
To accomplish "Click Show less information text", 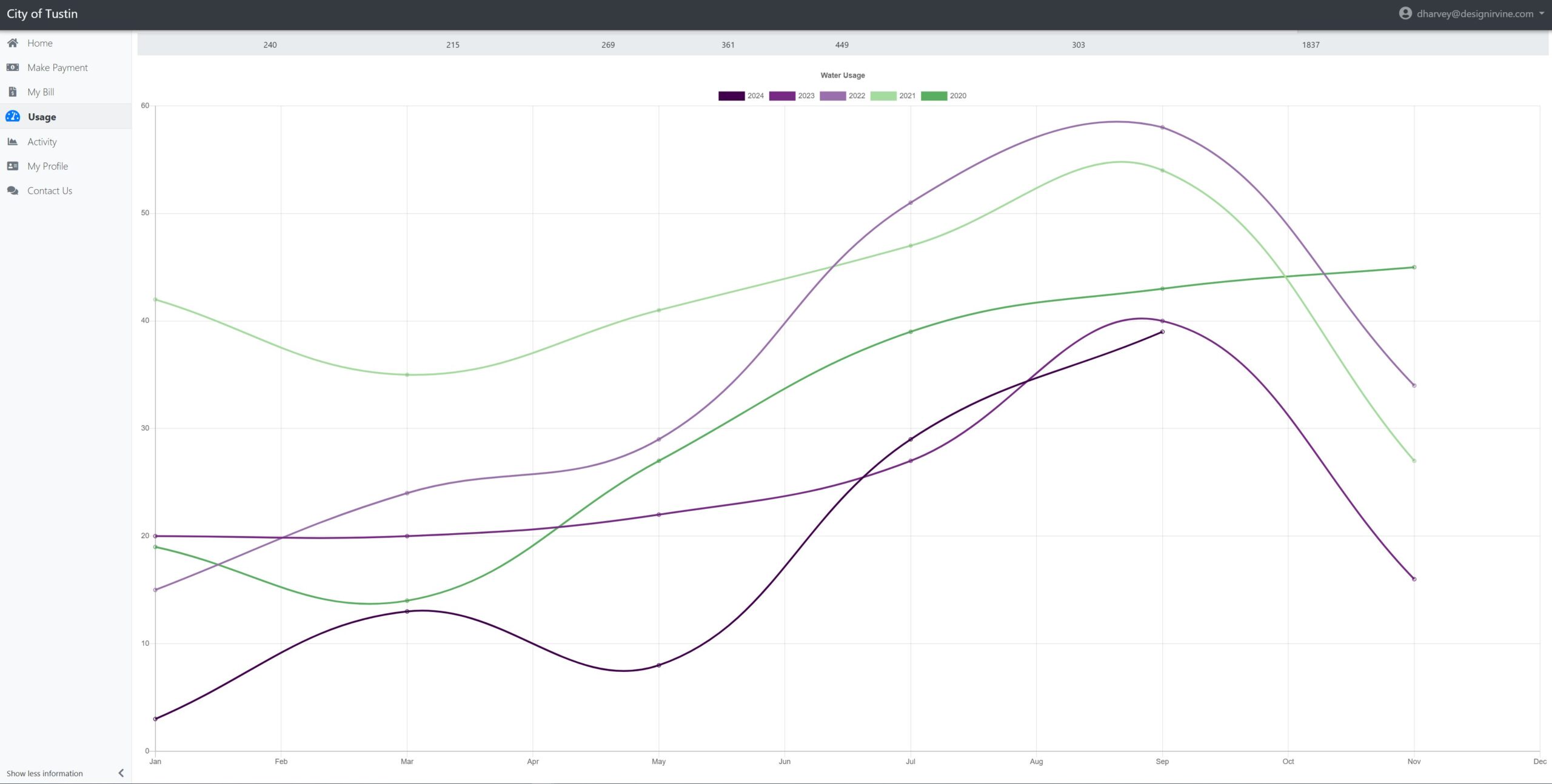I will pos(45,774).
